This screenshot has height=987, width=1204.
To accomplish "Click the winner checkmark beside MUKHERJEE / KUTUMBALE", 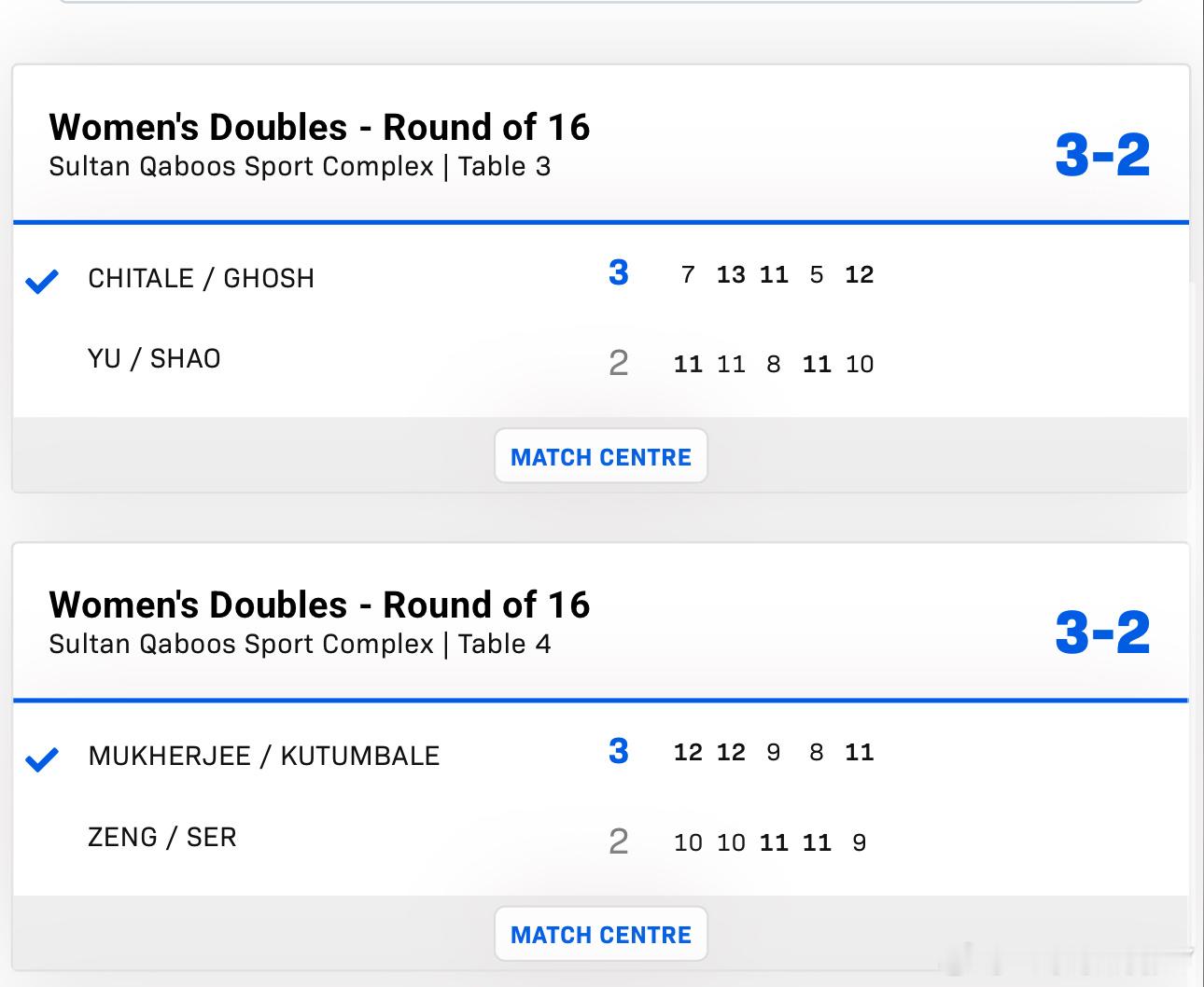I will pos(42,758).
